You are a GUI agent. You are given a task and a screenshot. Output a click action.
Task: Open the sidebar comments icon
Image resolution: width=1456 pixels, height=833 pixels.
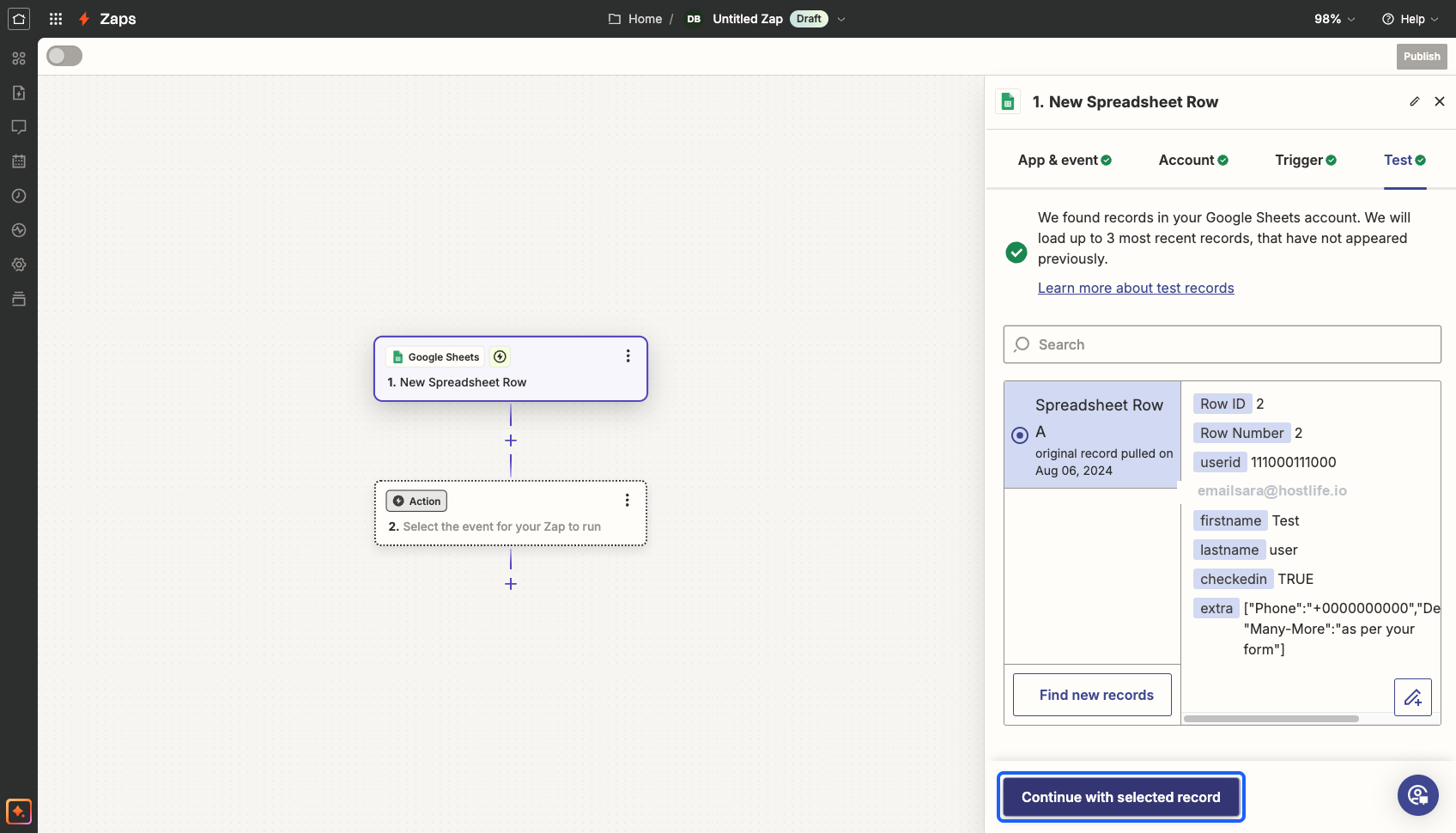pyautogui.click(x=19, y=127)
